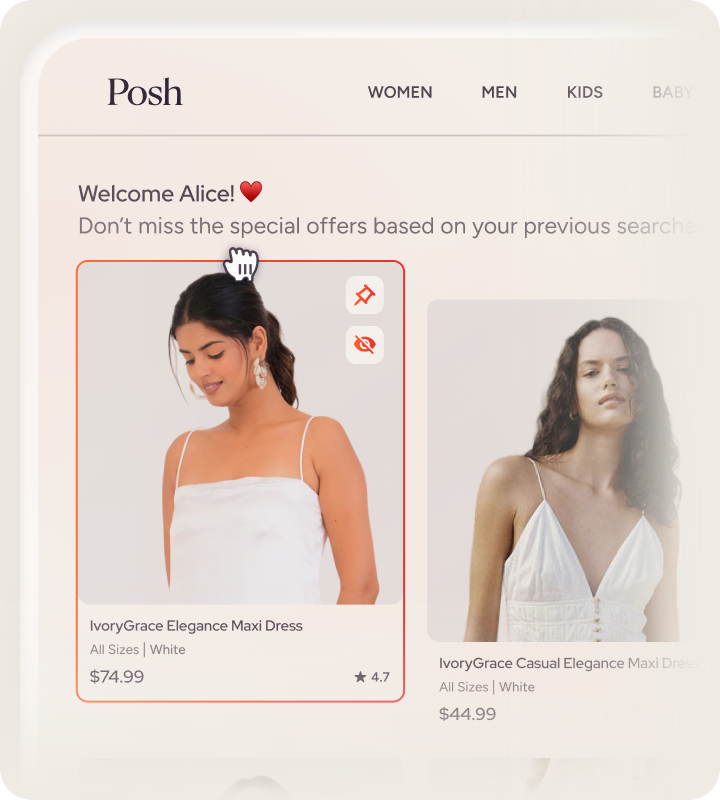Pin the IvoryGrace Elegance Maxi Dress card

(364, 295)
